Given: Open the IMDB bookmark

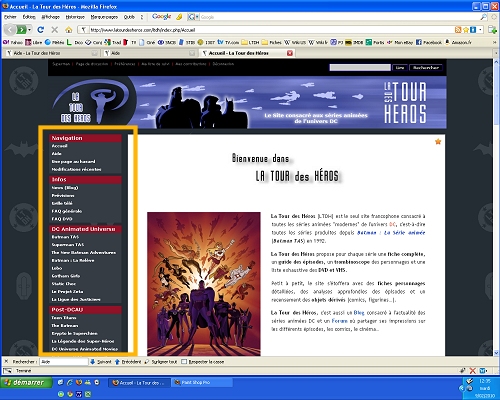Looking at the screenshot, I should pos(354,42).
